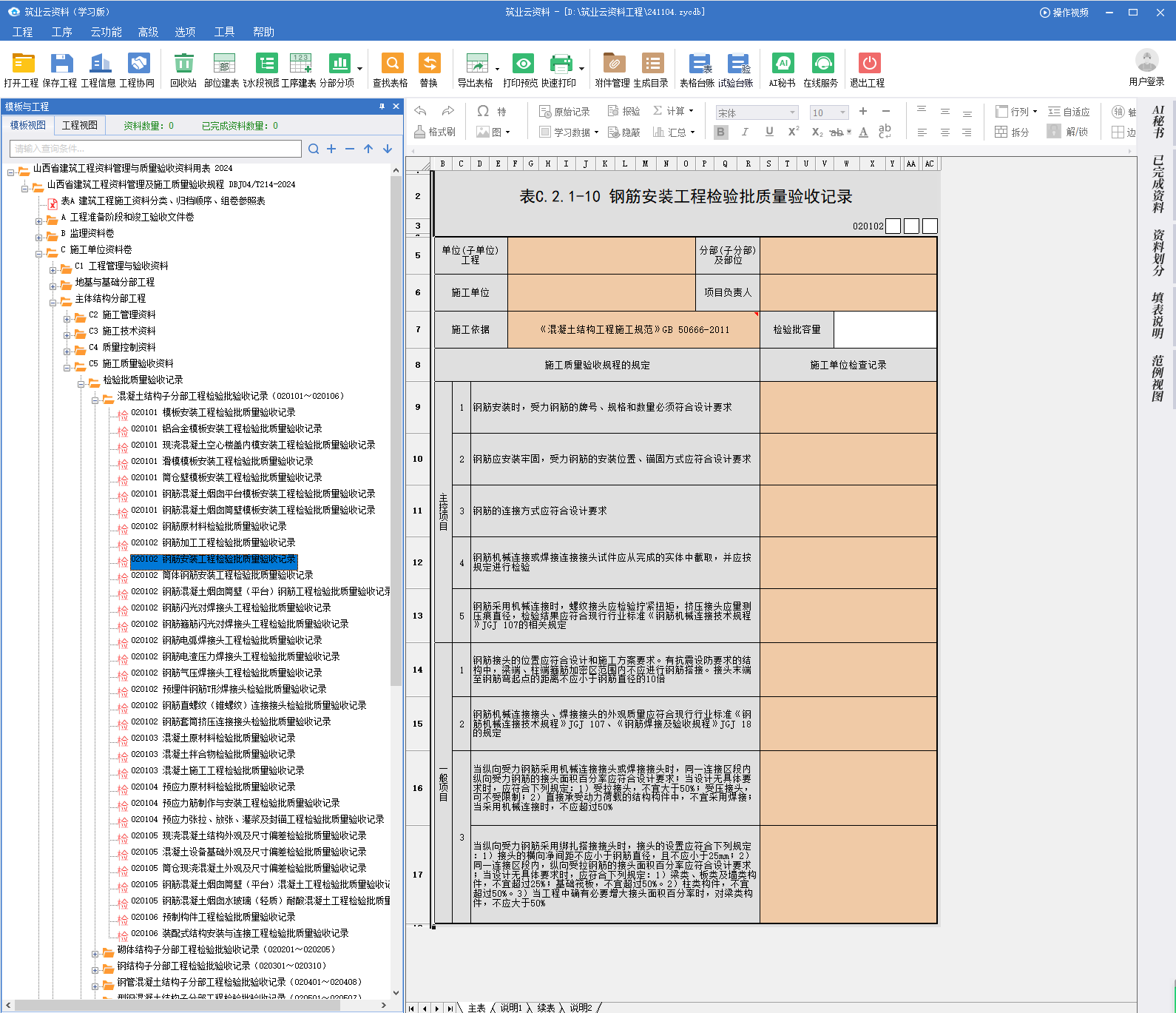The image size is (1176, 1013).
Task: Open the 云功能 menu
Action: (x=106, y=32)
